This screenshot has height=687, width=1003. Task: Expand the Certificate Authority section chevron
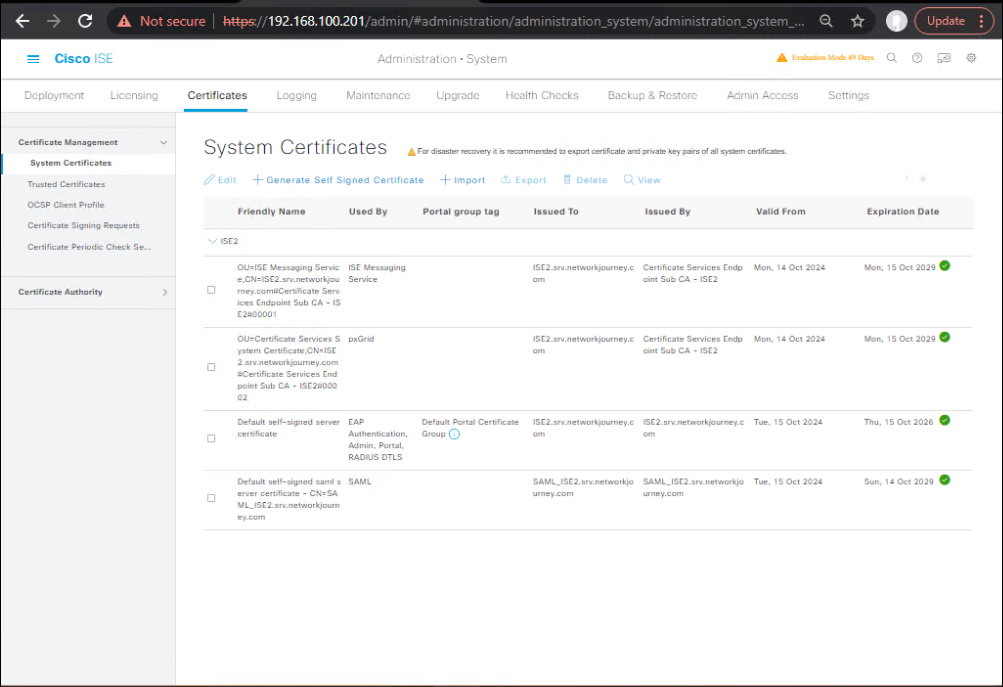pyautogui.click(x=165, y=292)
